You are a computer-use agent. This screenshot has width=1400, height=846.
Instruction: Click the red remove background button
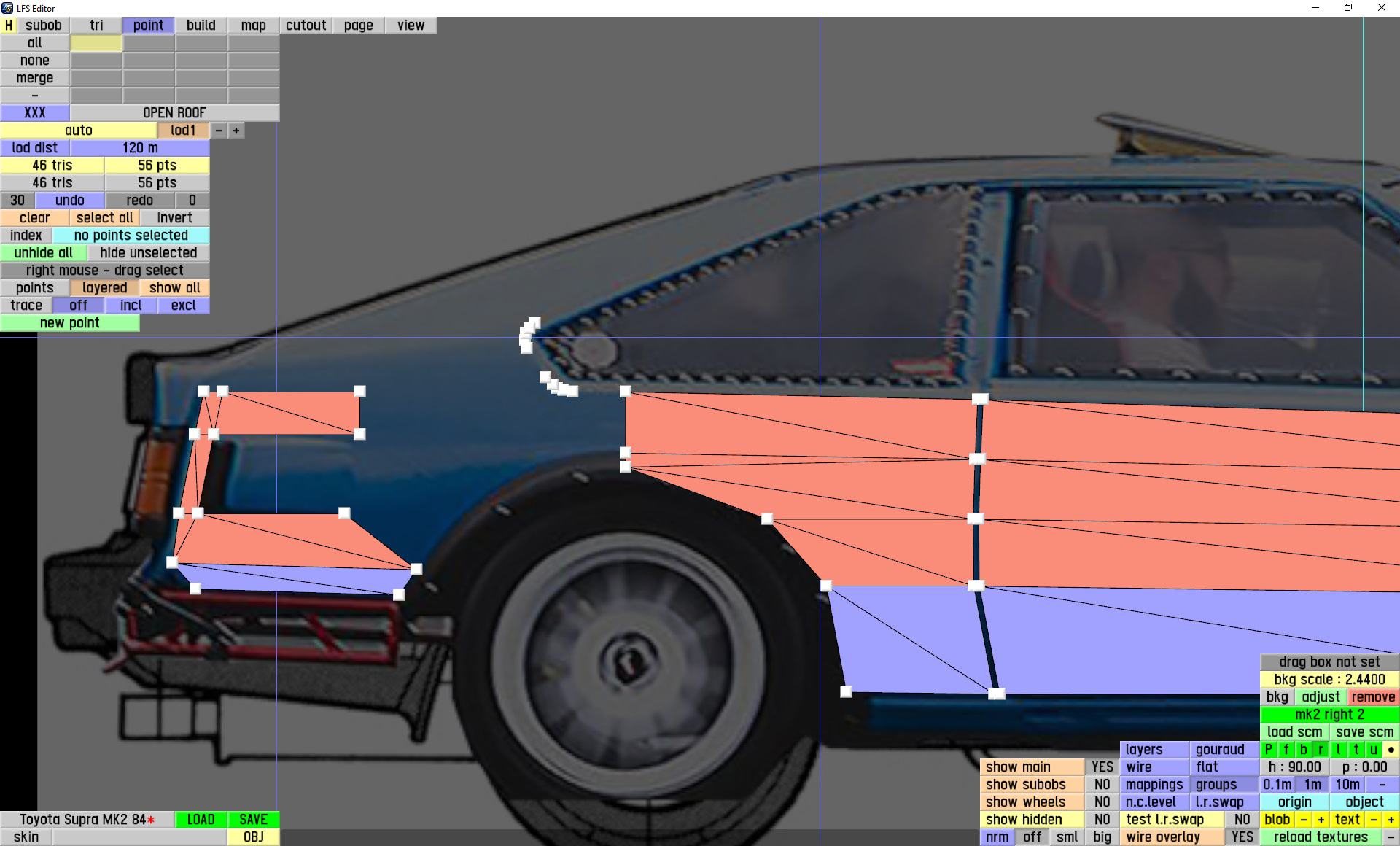point(1372,696)
